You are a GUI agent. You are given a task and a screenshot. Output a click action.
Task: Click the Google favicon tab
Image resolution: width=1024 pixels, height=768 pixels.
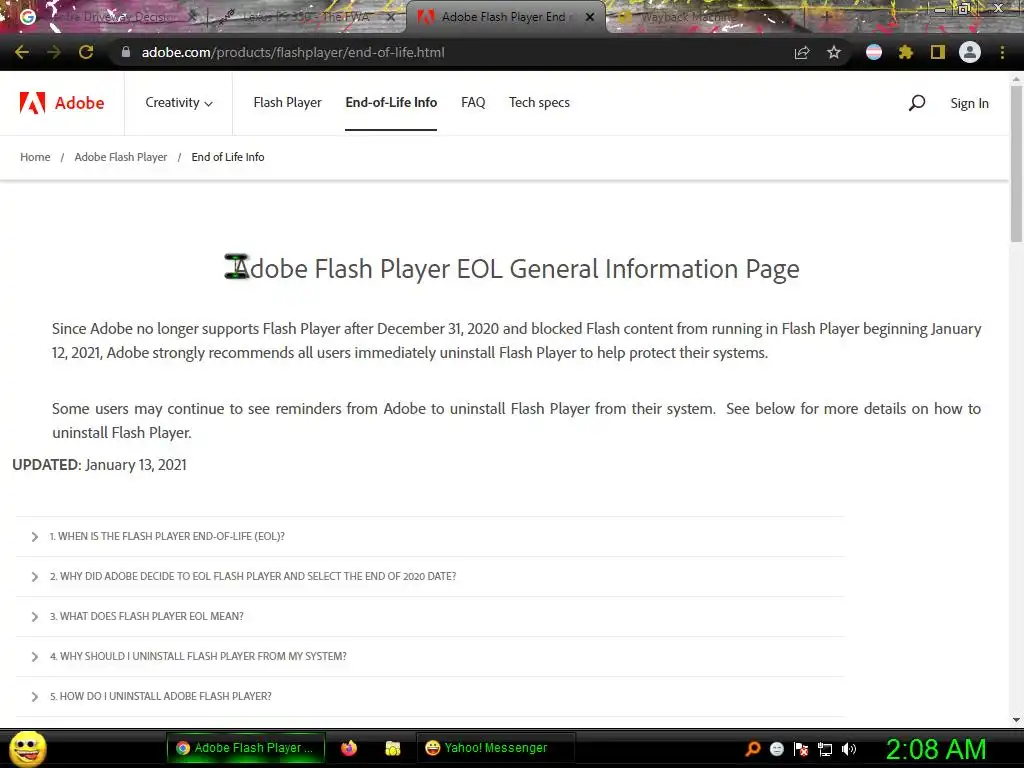(27, 17)
